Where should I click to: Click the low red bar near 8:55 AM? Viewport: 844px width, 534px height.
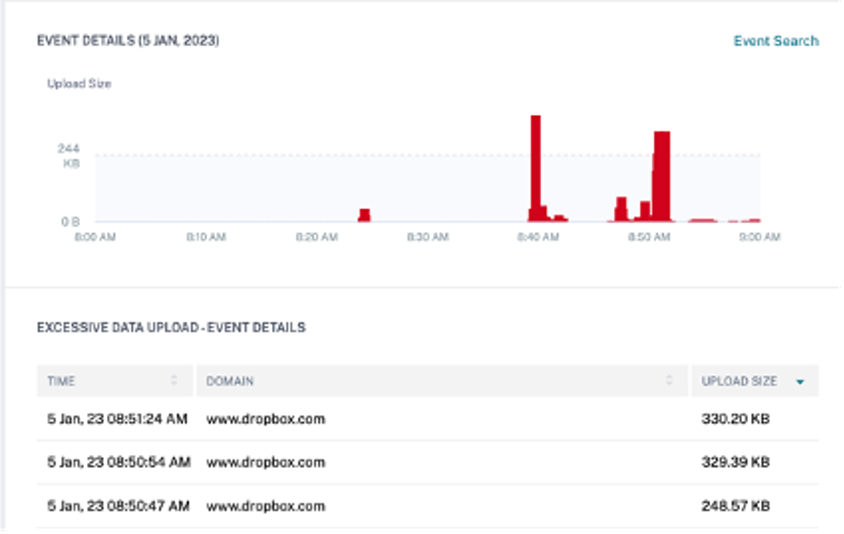[x=702, y=220]
